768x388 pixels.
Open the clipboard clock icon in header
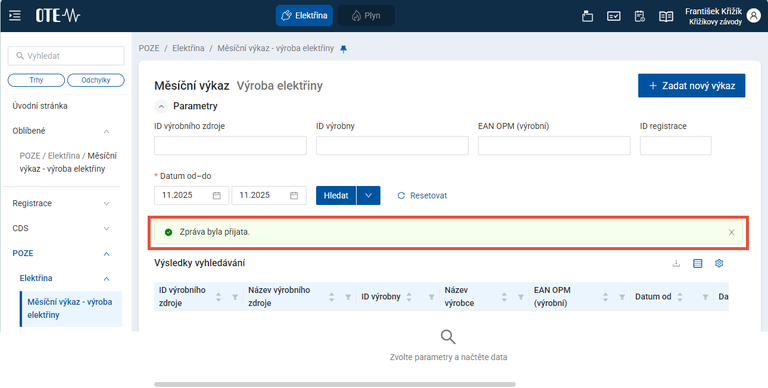tap(639, 16)
